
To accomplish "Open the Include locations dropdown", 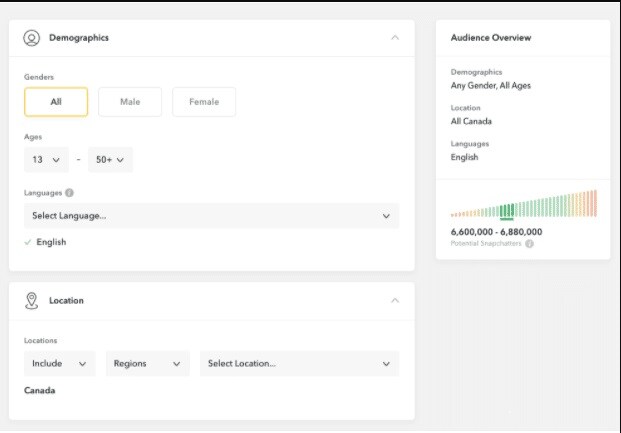I will (x=60, y=364).
